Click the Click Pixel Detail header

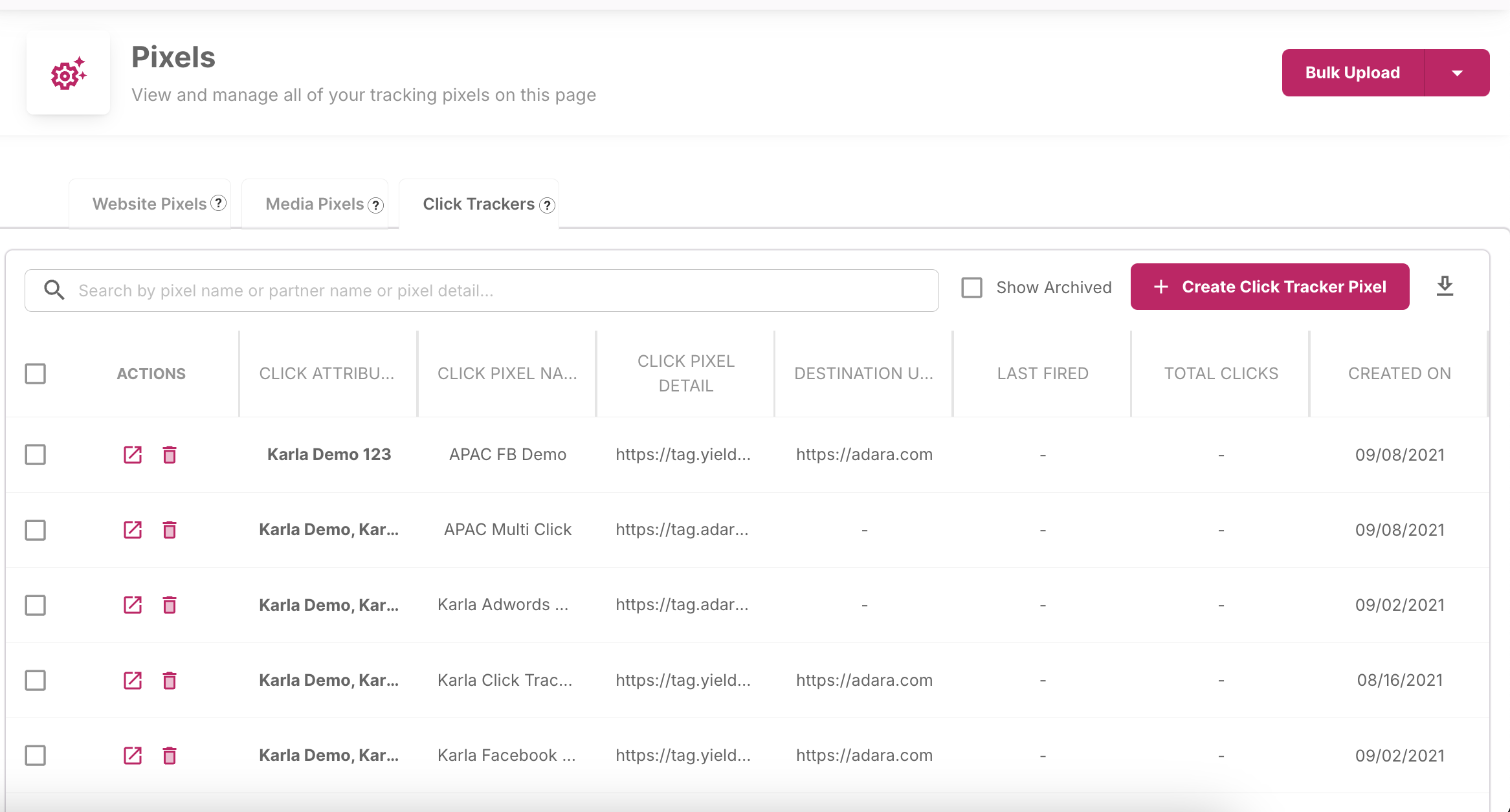686,373
